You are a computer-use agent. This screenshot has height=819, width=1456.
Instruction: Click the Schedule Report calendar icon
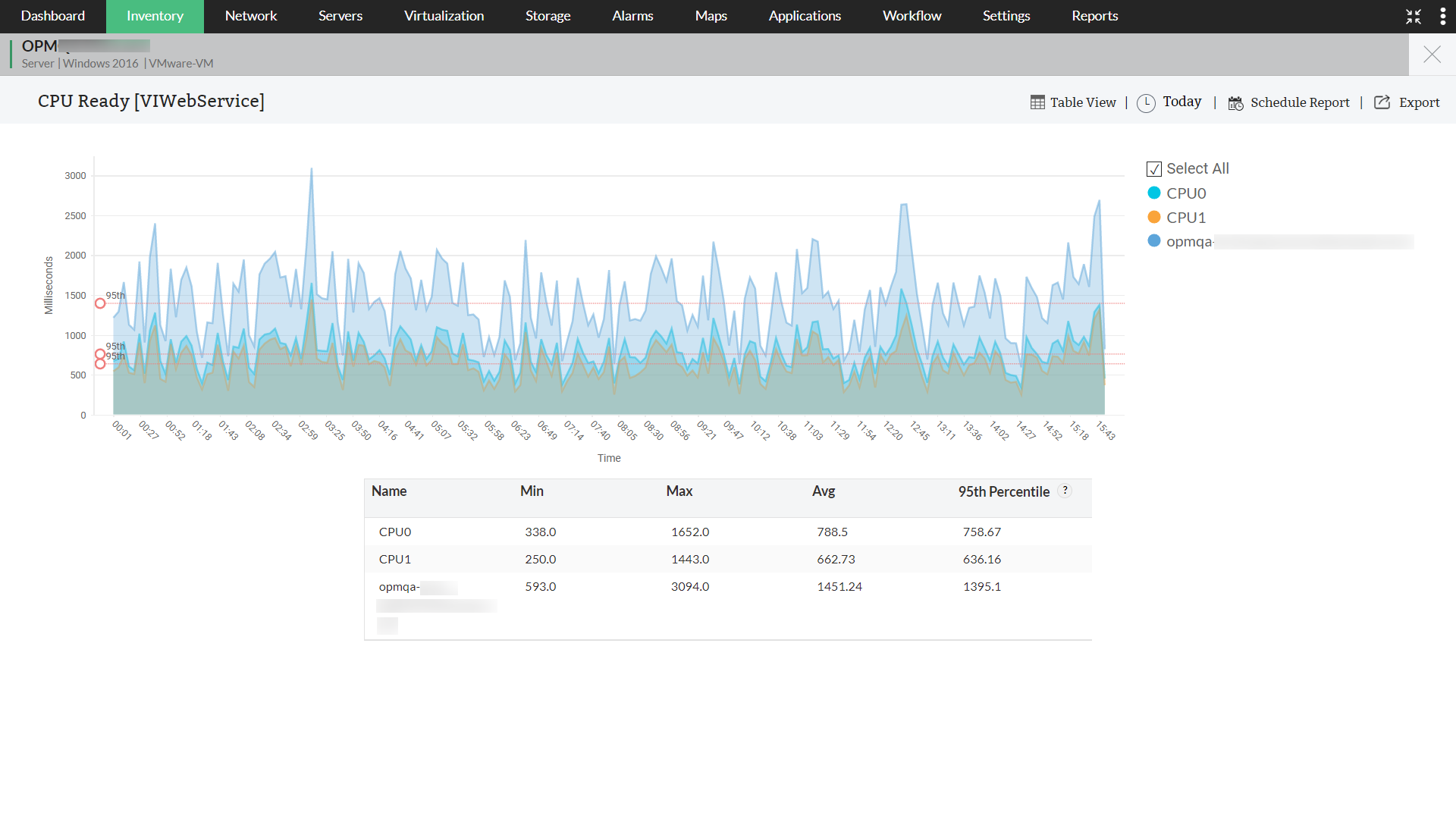click(1235, 103)
